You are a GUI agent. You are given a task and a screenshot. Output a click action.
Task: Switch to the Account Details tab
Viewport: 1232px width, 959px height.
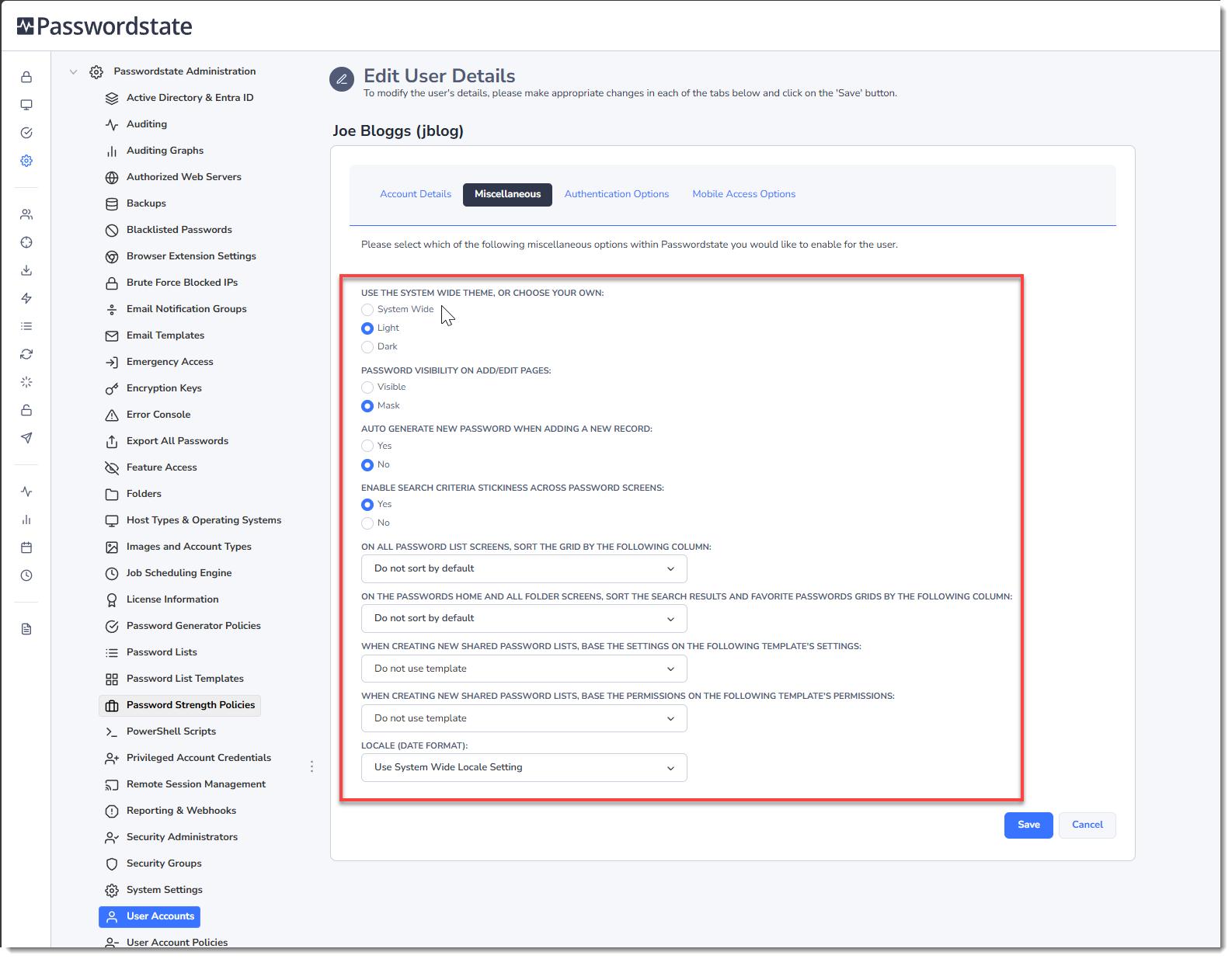tap(416, 194)
